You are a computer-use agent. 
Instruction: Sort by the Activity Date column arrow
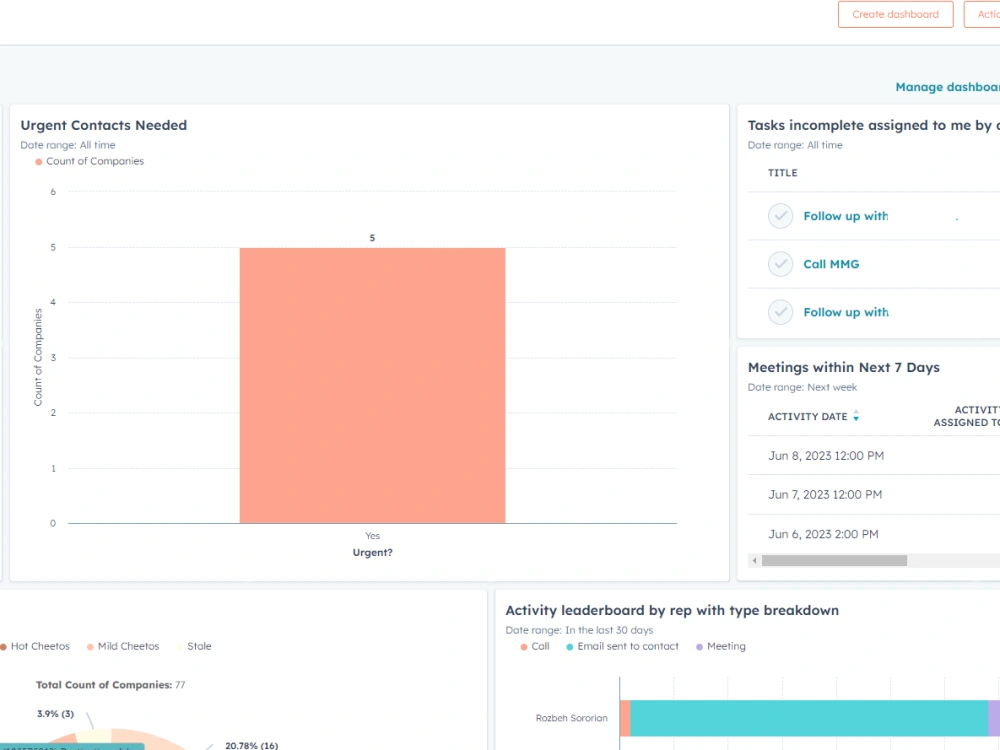tap(856, 416)
